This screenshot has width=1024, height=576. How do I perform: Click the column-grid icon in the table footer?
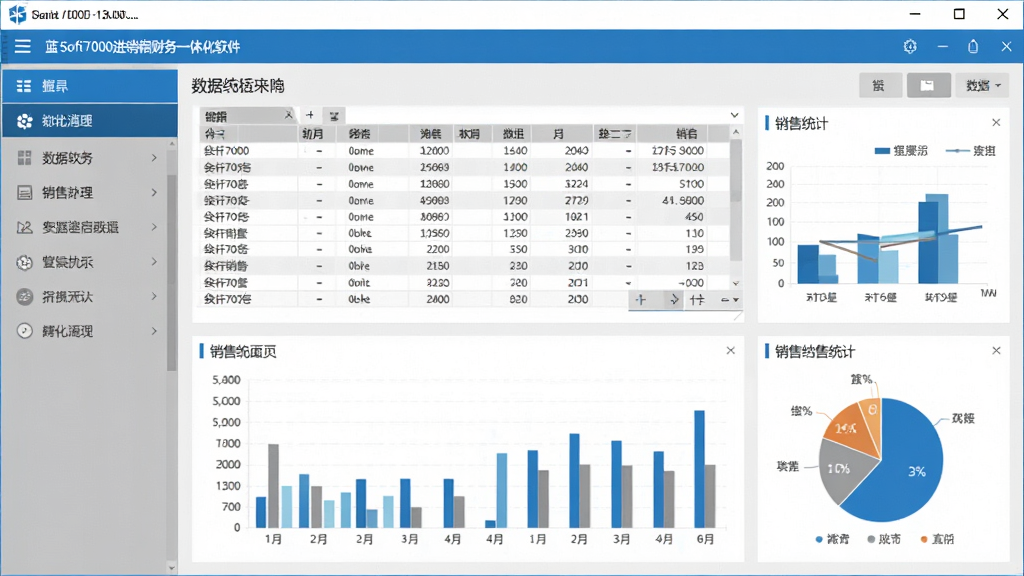697,300
